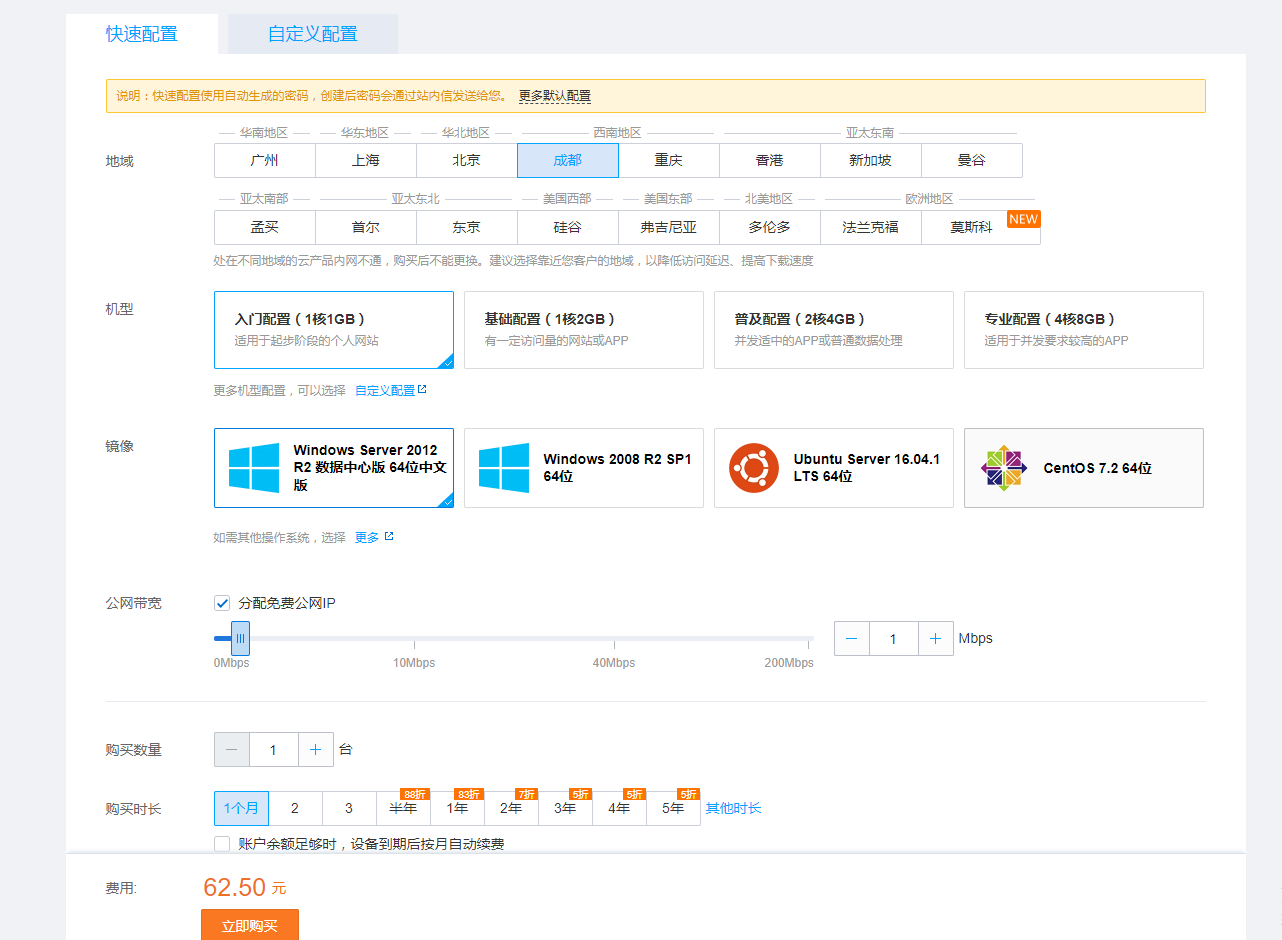Select 普及配置 (2核4GB) machine type

click(x=834, y=330)
